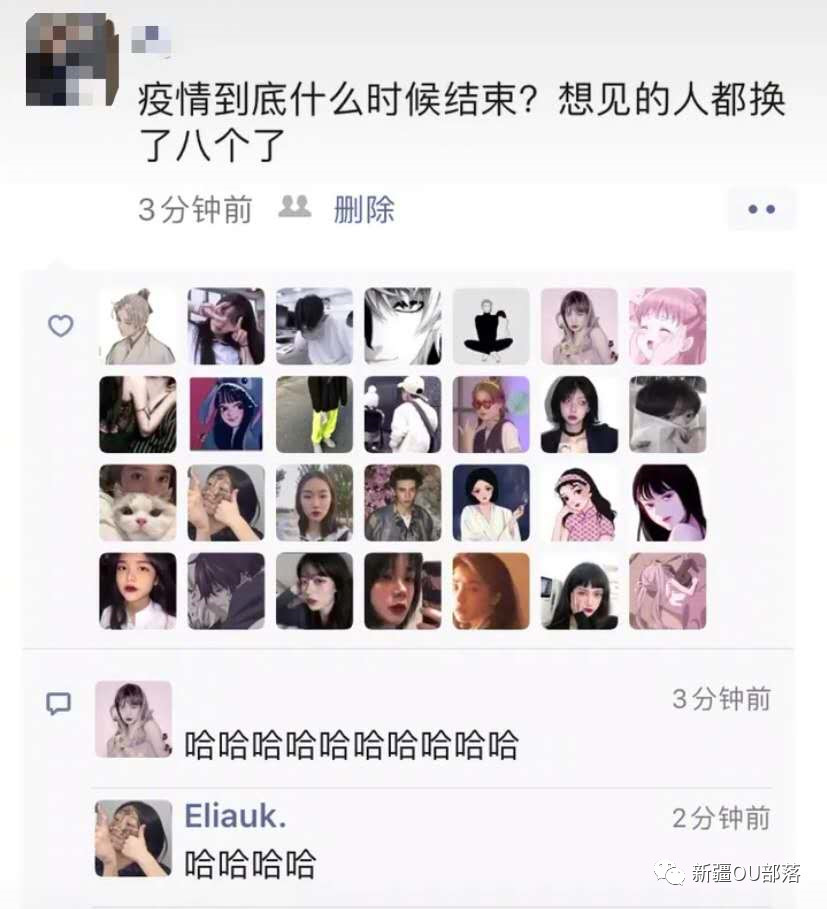Open Eliauk. username profile link
This screenshot has height=909, width=827.
pos(235,816)
